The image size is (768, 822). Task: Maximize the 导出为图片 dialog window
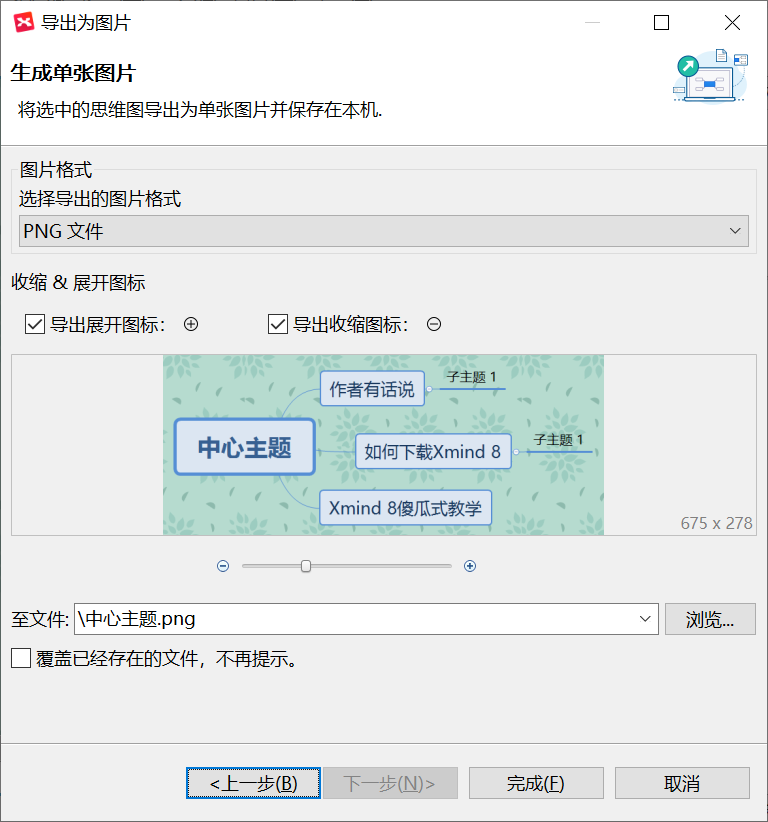click(662, 23)
